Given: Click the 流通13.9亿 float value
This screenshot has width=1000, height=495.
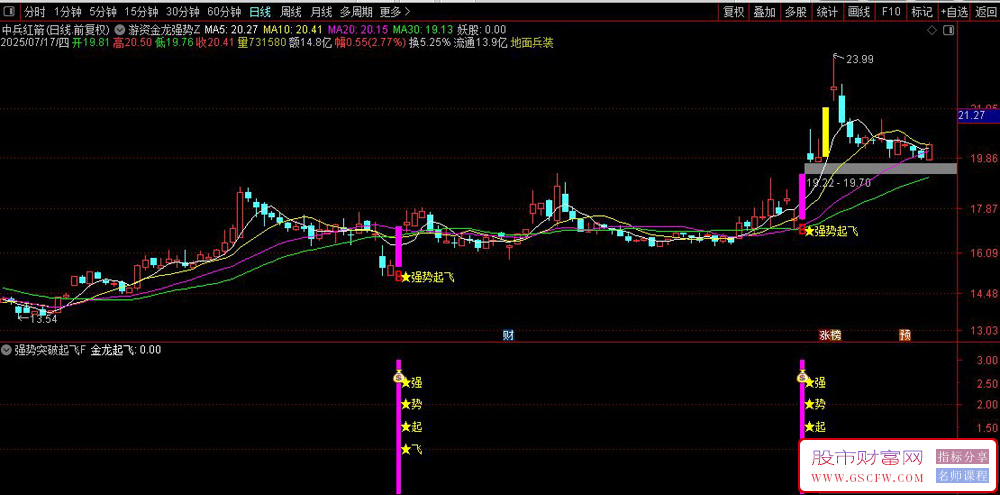Looking at the screenshot, I should [480, 43].
